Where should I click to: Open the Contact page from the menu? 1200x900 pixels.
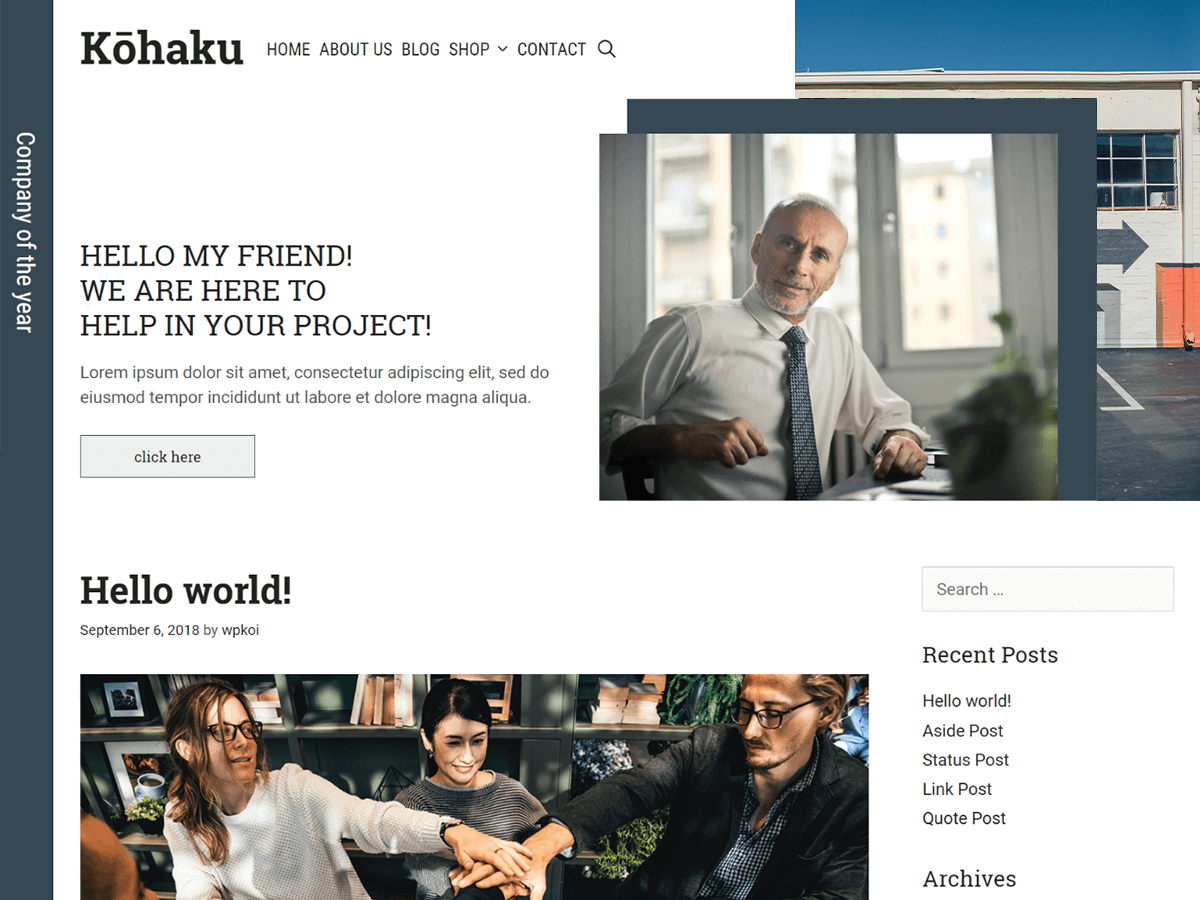click(x=551, y=49)
